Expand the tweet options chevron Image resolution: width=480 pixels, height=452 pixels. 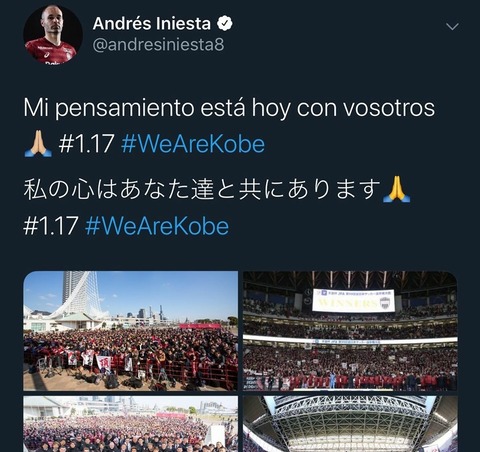pyautogui.click(x=452, y=27)
